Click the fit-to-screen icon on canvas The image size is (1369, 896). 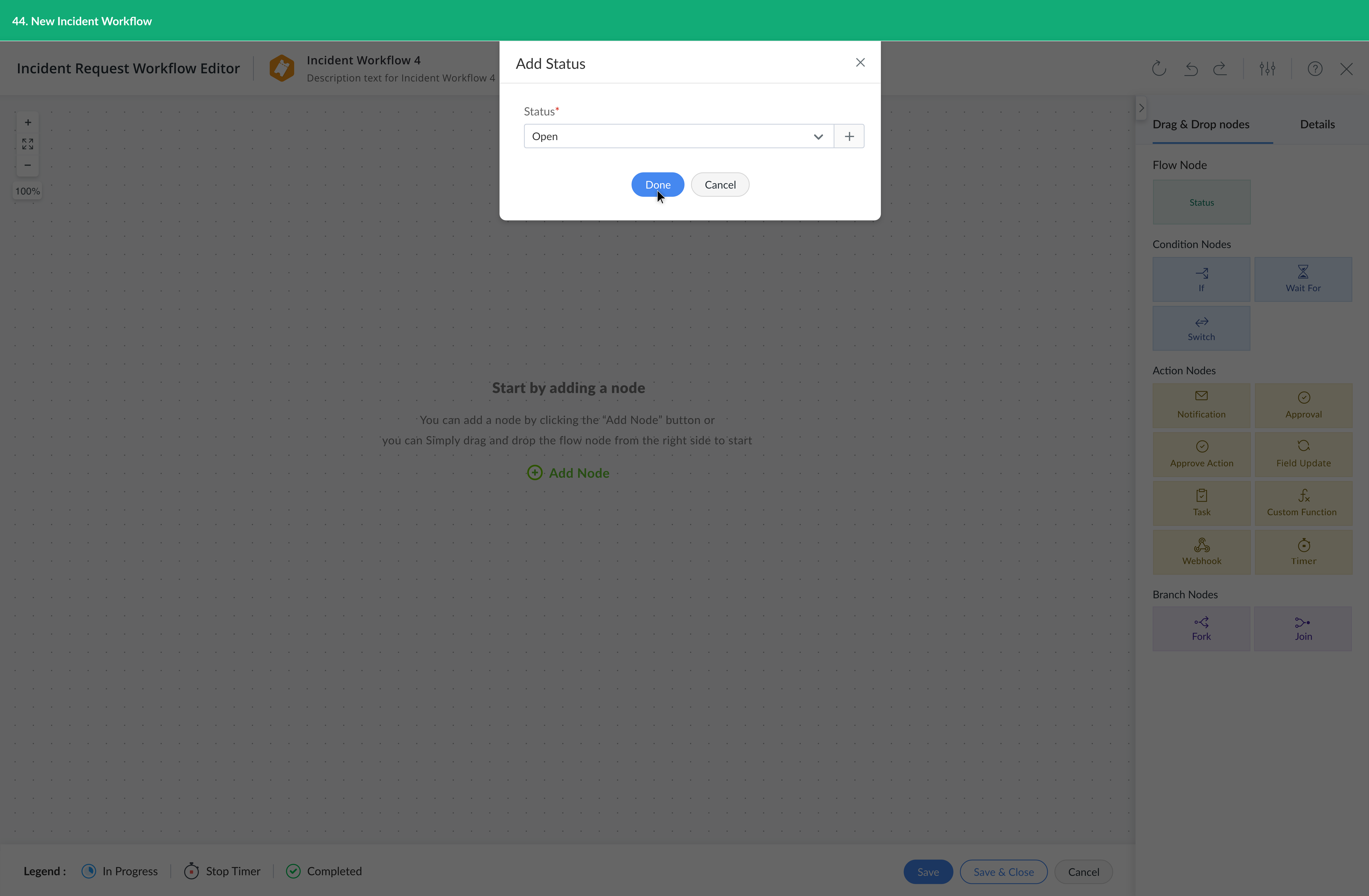pos(28,144)
